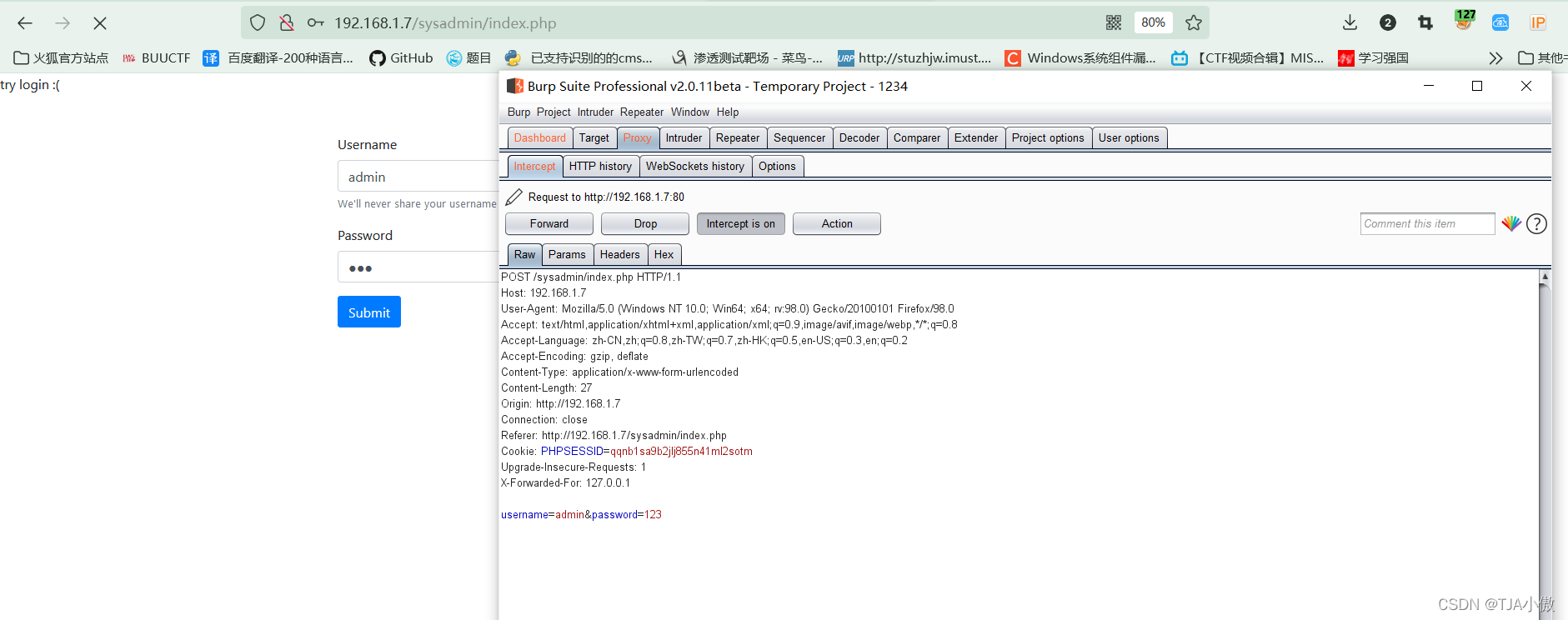Open the GitHub bookmark

(x=401, y=58)
